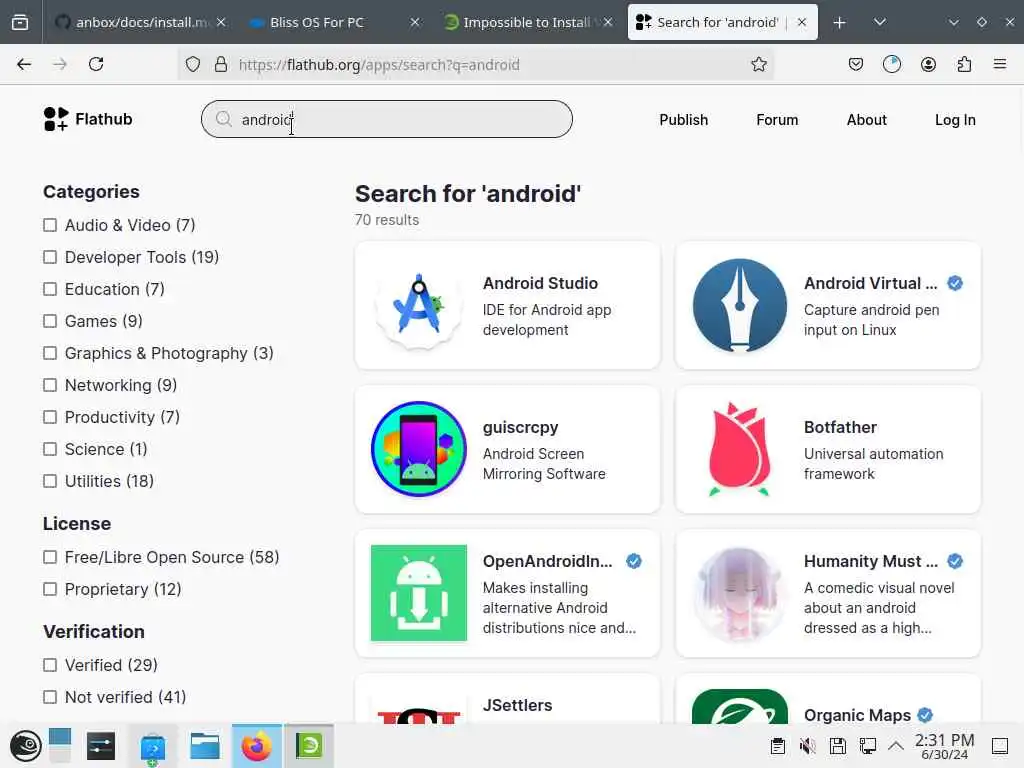The image size is (1024, 768).
Task: Check the Audio & Video category
Action: point(50,225)
